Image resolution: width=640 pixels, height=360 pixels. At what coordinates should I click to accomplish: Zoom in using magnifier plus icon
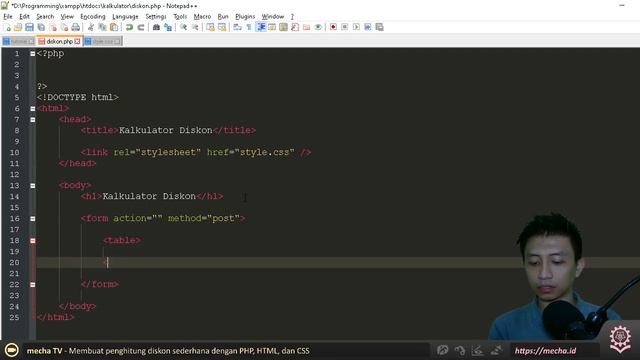pos(184,27)
